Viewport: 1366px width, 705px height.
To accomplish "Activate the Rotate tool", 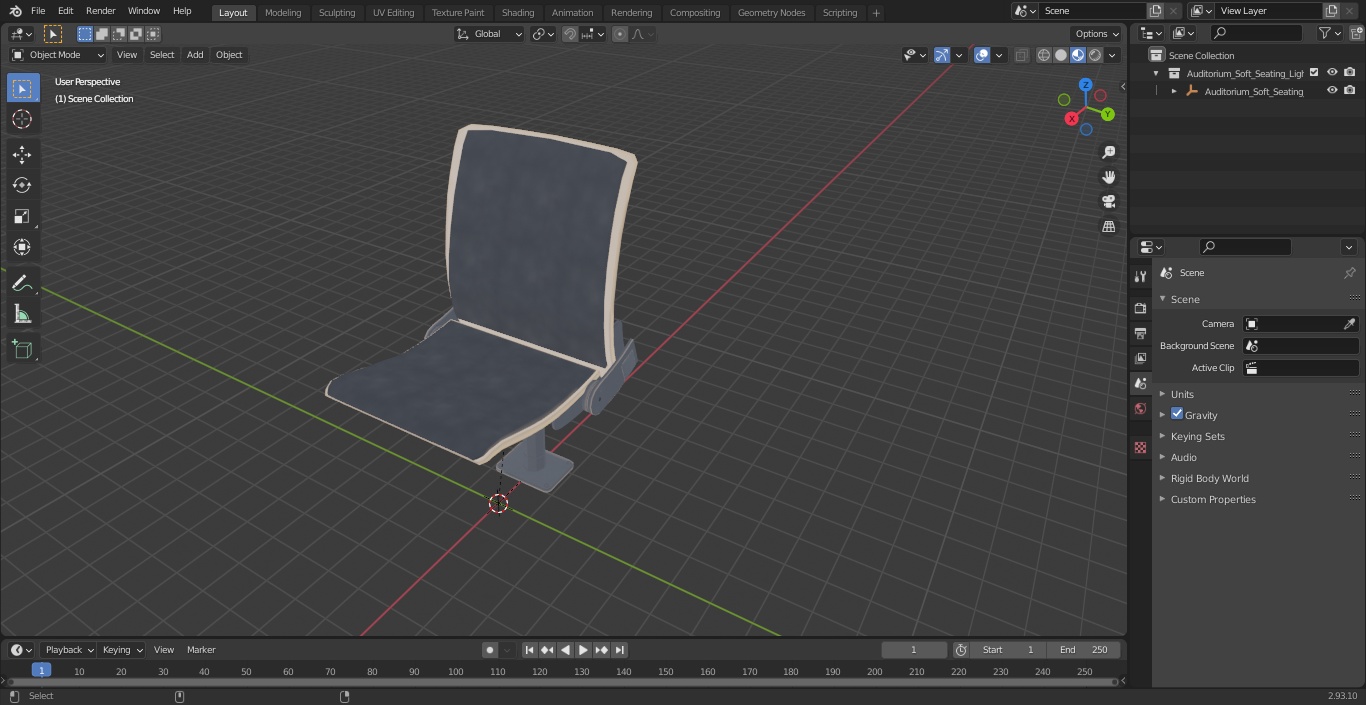I will [x=22, y=185].
